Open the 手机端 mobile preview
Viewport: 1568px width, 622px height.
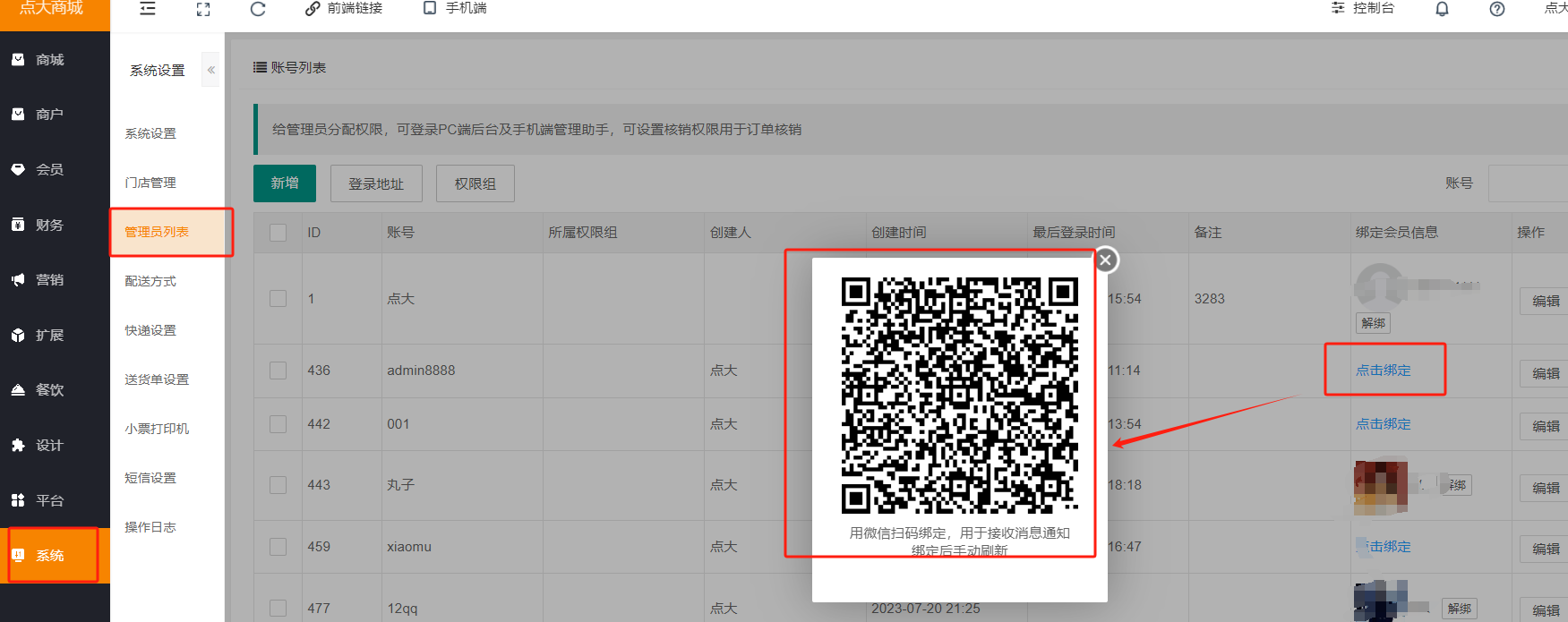coord(455,8)
